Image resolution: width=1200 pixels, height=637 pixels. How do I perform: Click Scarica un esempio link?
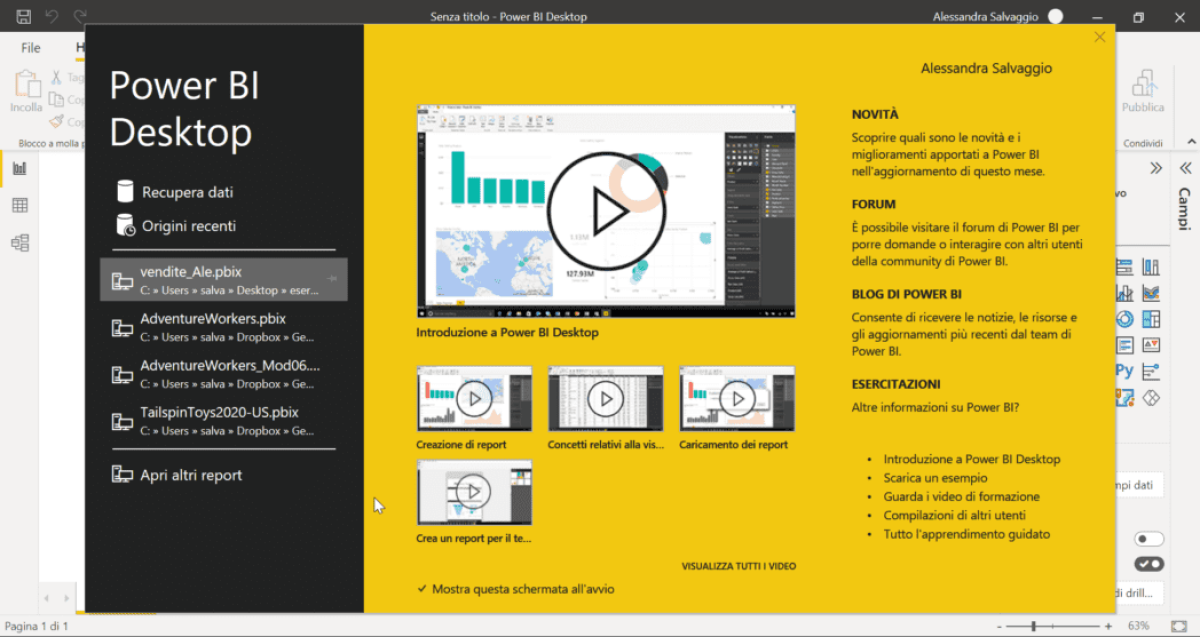pos(935,478)
